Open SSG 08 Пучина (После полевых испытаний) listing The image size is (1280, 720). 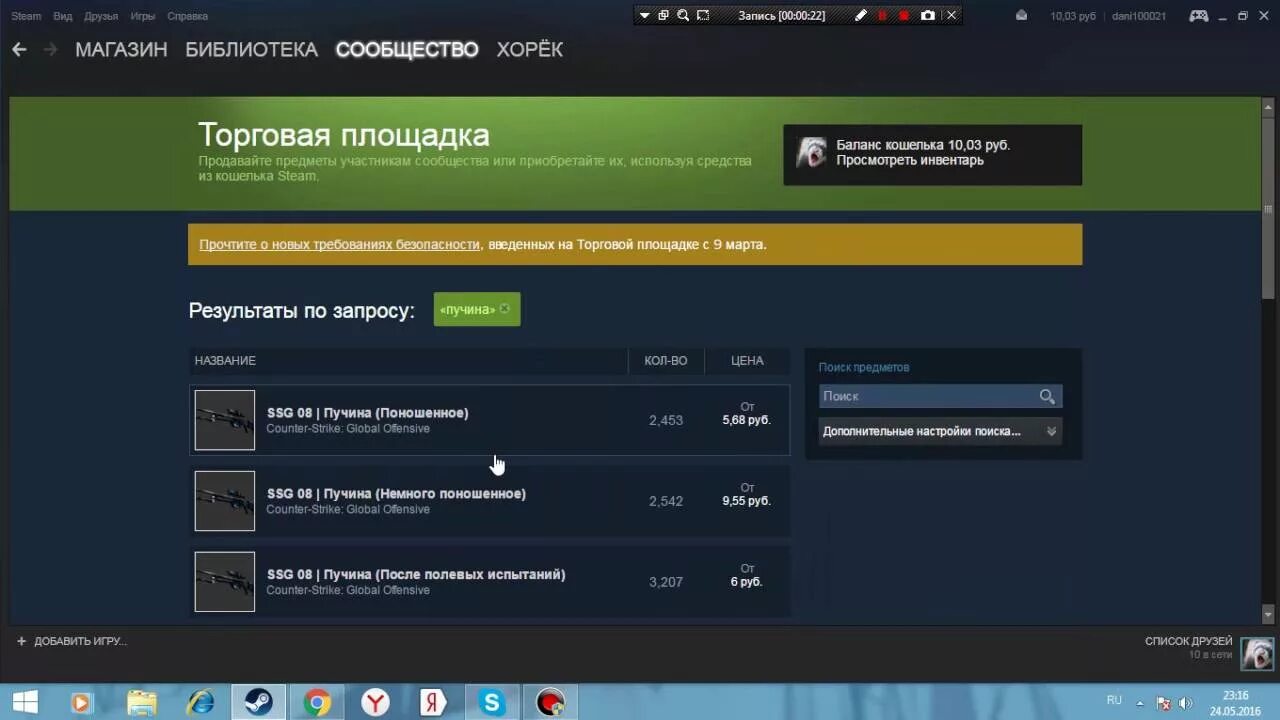click(490, 582)
